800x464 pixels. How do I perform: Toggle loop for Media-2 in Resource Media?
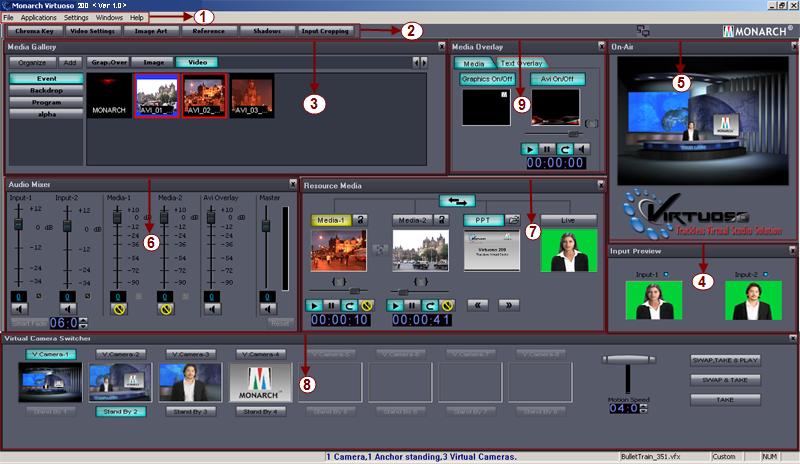[429, 305]
